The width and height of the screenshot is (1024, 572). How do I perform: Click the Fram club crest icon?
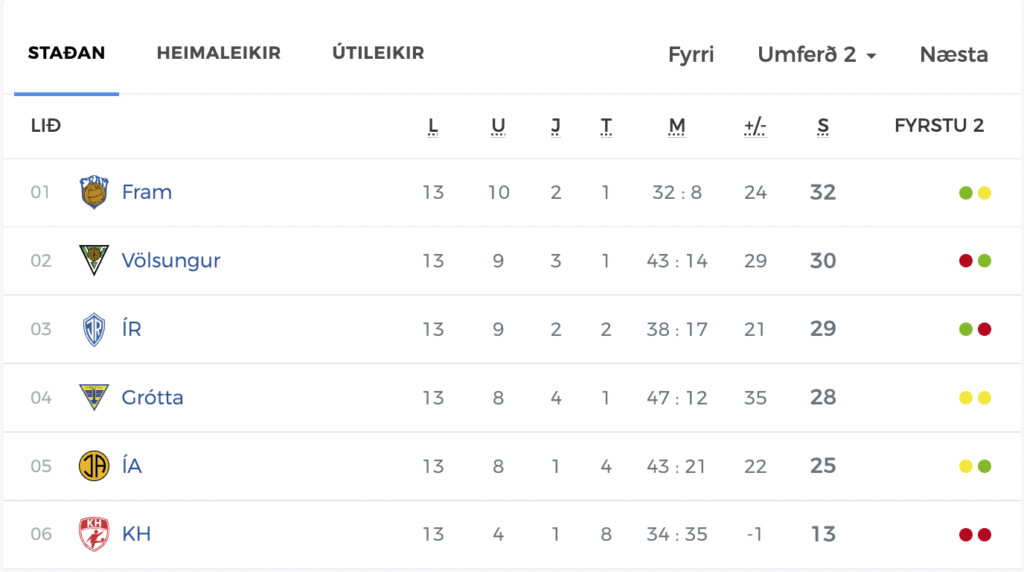click(x=94, y=192)
